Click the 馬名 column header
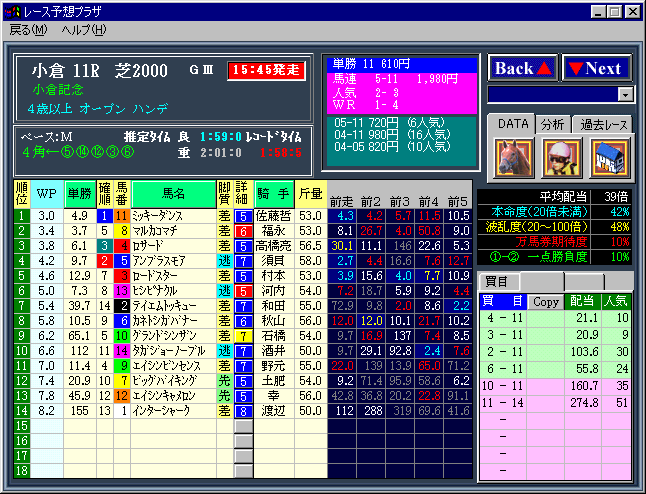Screen dimensions: 646x494 coord(173,193)
